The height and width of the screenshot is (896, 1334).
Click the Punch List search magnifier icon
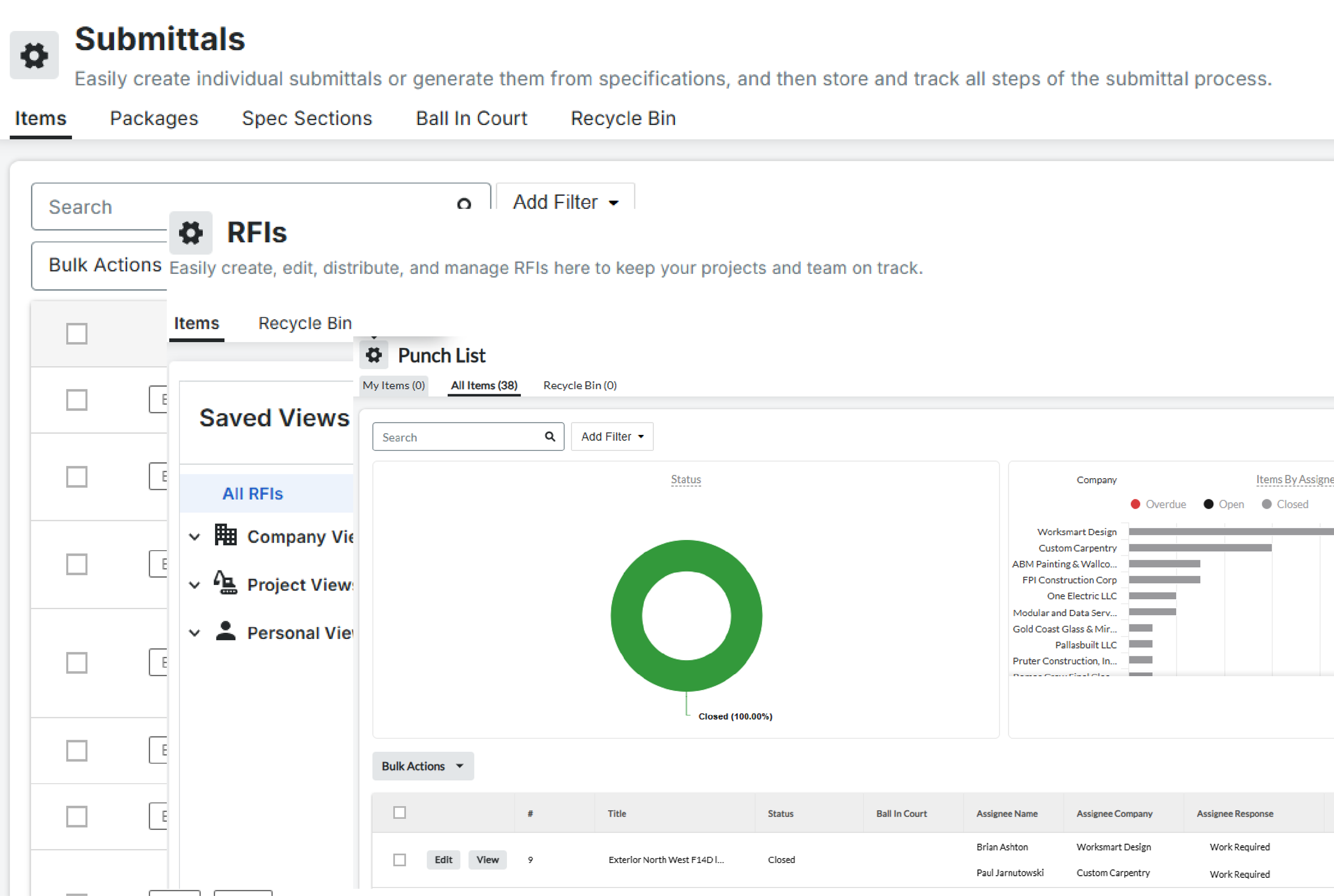click(x=550, y=437)
